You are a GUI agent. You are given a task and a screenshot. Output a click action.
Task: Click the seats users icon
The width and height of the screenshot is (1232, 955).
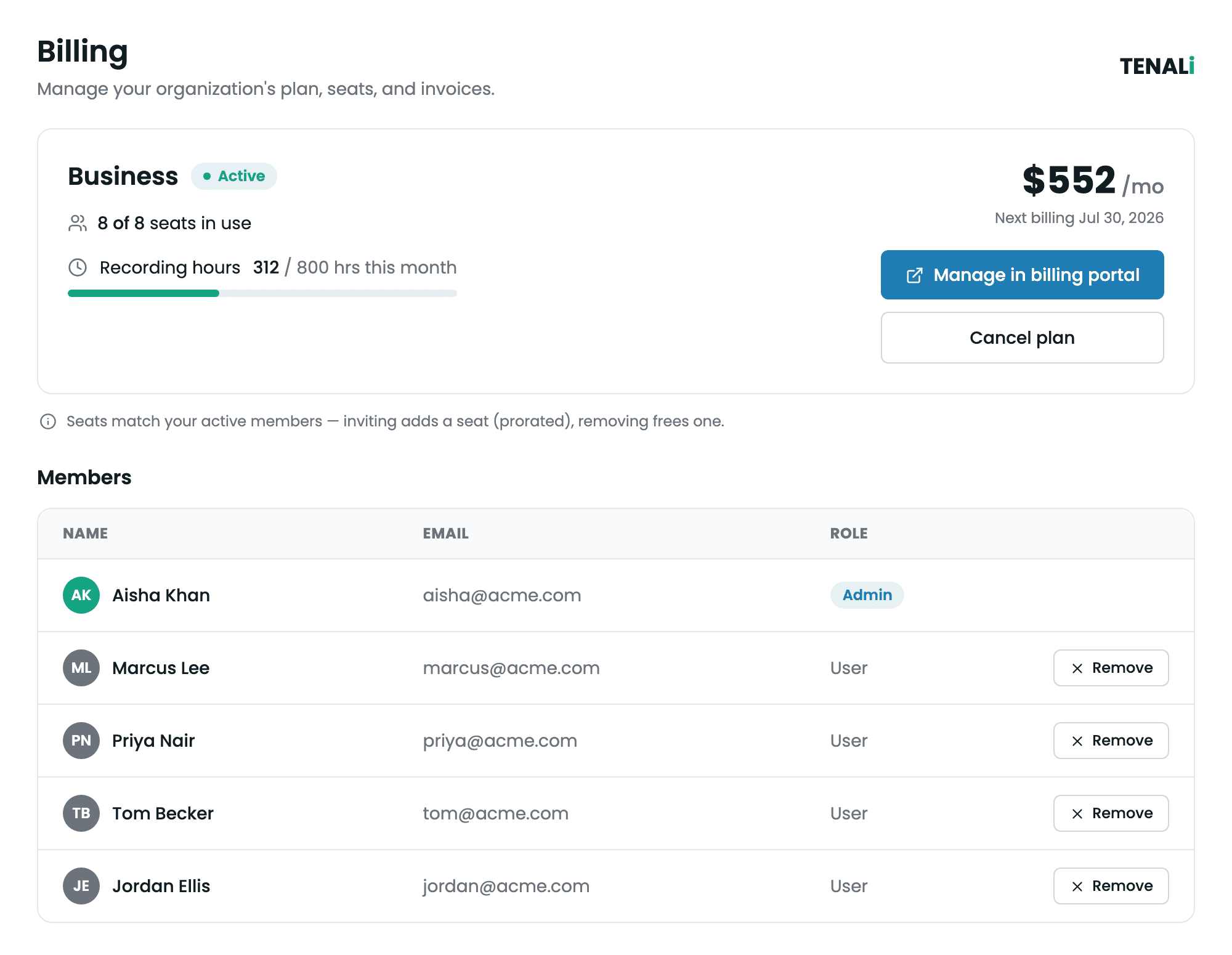click(x=78, y=223)
